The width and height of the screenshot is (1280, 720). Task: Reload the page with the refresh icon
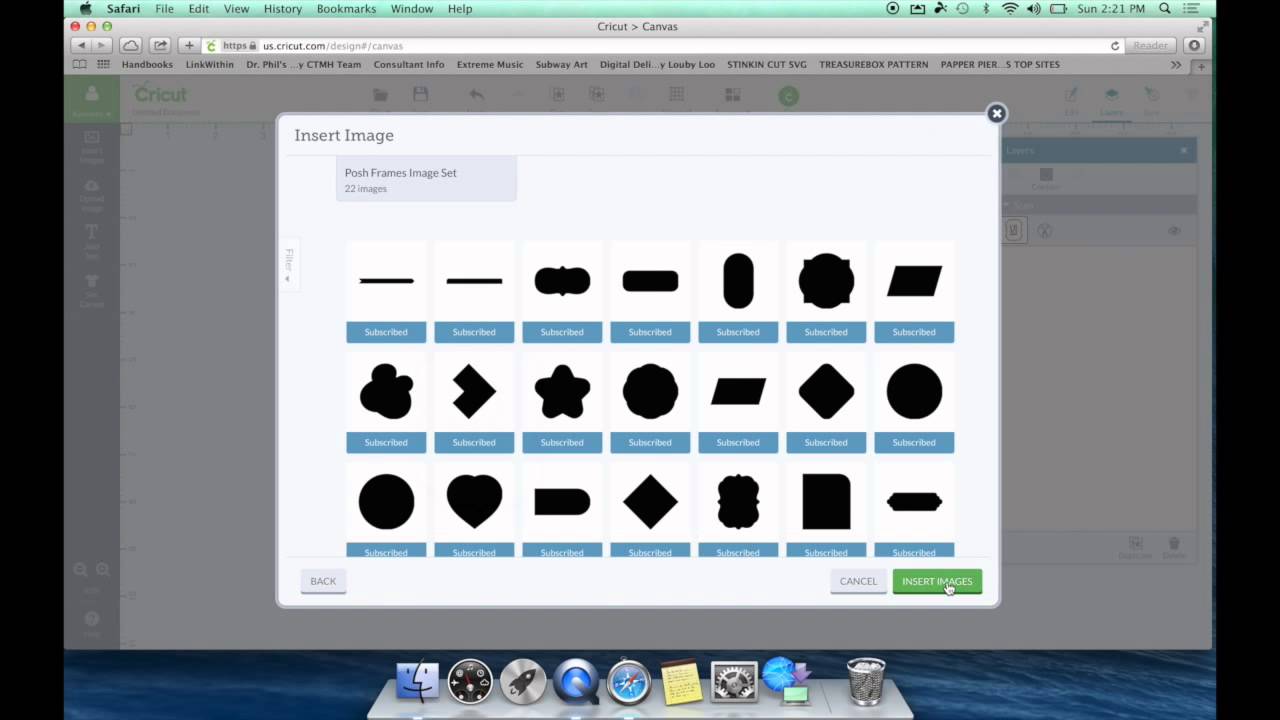click(x=1115, y=46)
